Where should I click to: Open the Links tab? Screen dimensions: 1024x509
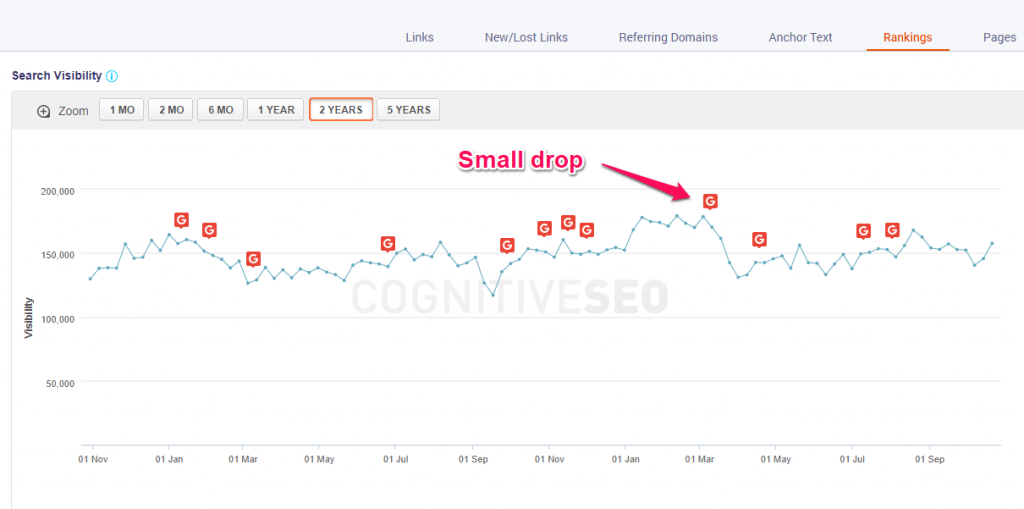click(420, 38)
